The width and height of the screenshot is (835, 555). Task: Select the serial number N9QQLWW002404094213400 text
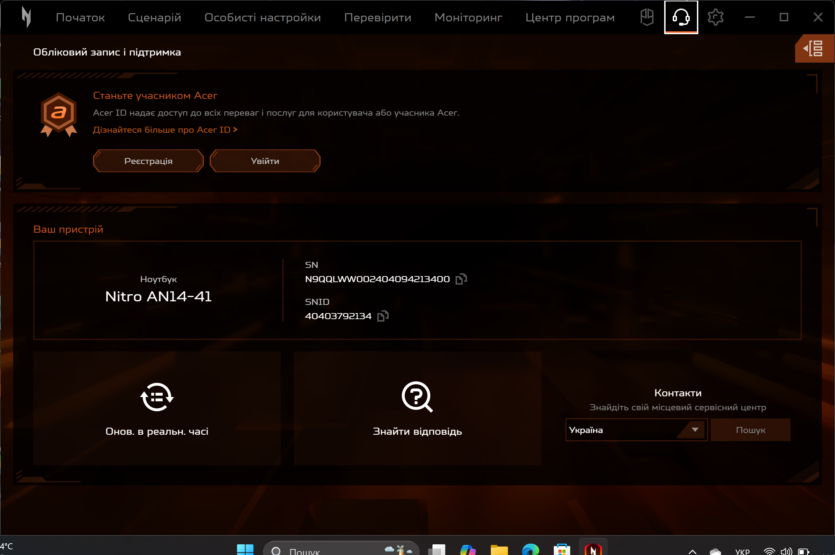coord(377,279)
